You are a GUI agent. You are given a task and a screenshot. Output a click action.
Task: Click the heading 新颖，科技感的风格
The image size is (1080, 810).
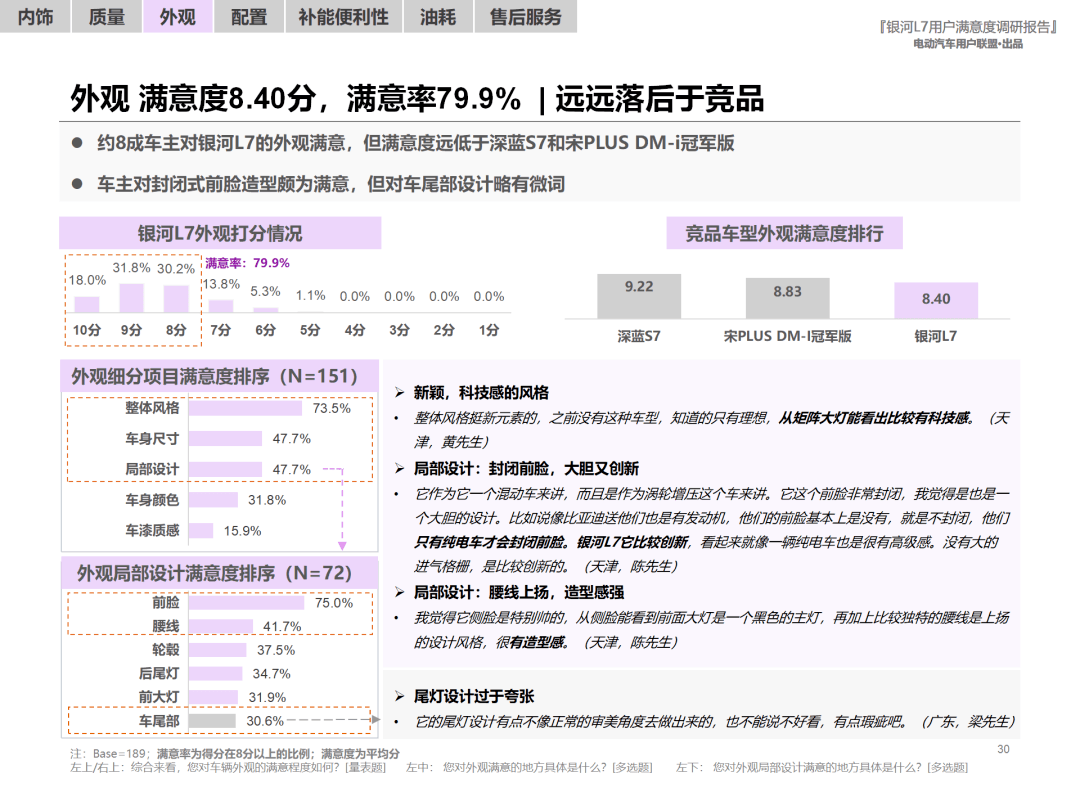click(x=481, y=393)
